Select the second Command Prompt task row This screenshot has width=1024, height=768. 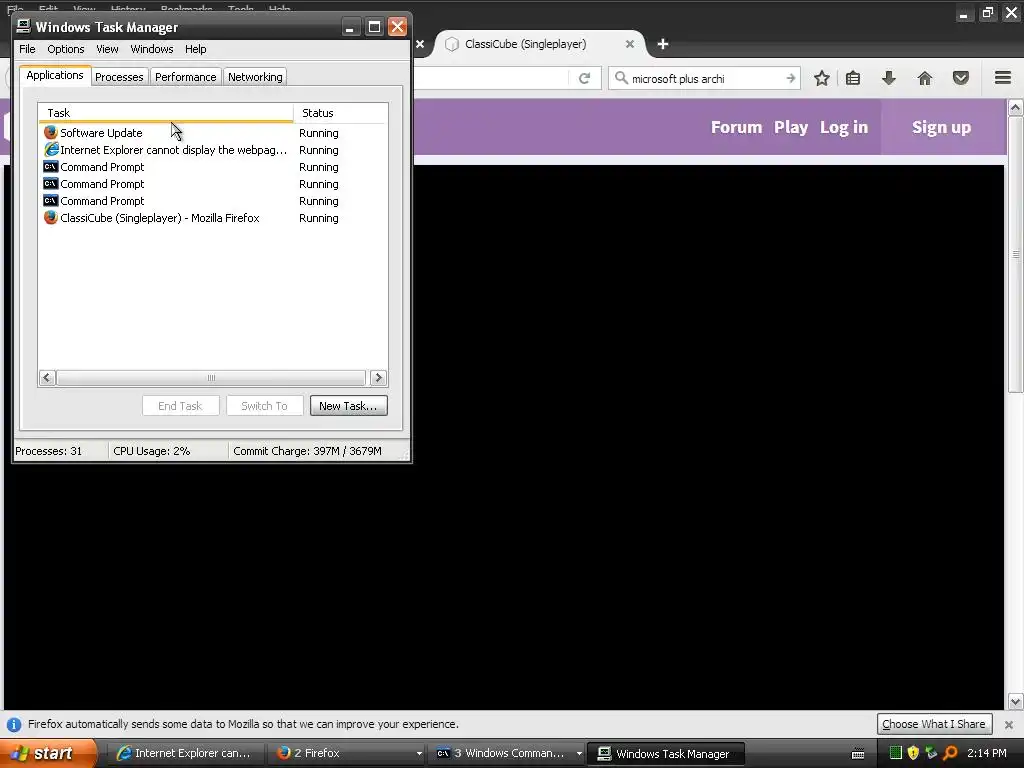[x=212, y=184]
